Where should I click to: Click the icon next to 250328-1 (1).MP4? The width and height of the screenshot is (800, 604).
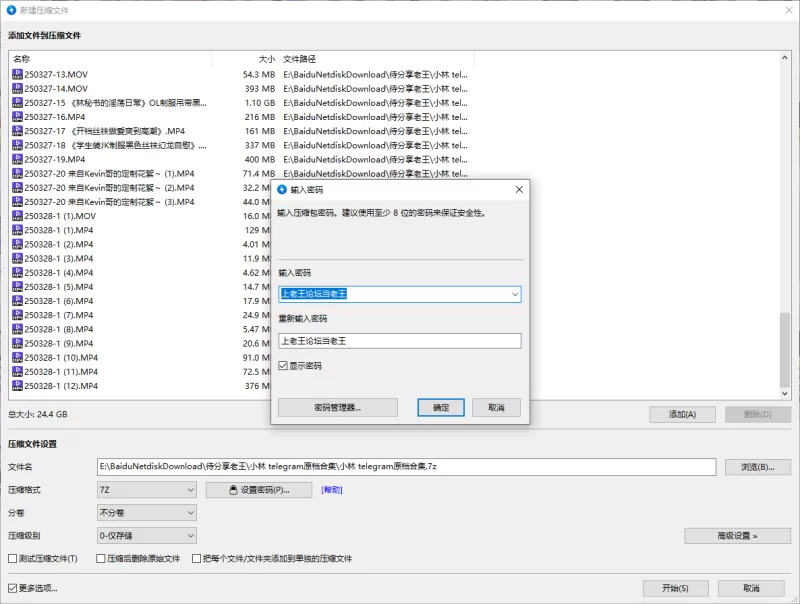tap(17, 230)
